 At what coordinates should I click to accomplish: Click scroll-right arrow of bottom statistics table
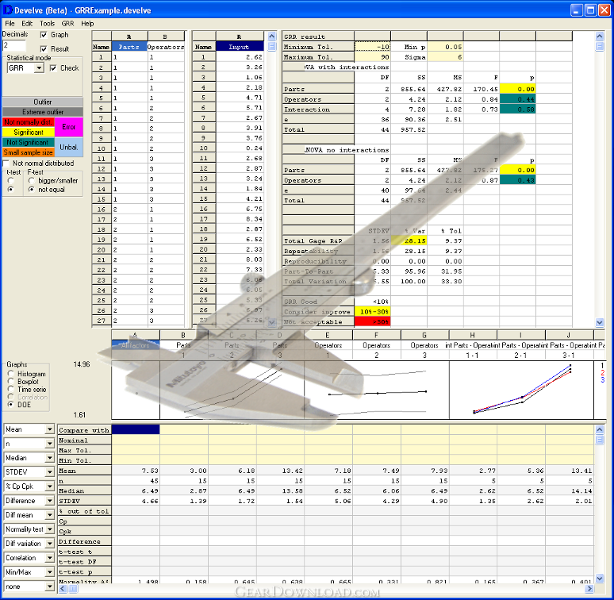(590, 589)
